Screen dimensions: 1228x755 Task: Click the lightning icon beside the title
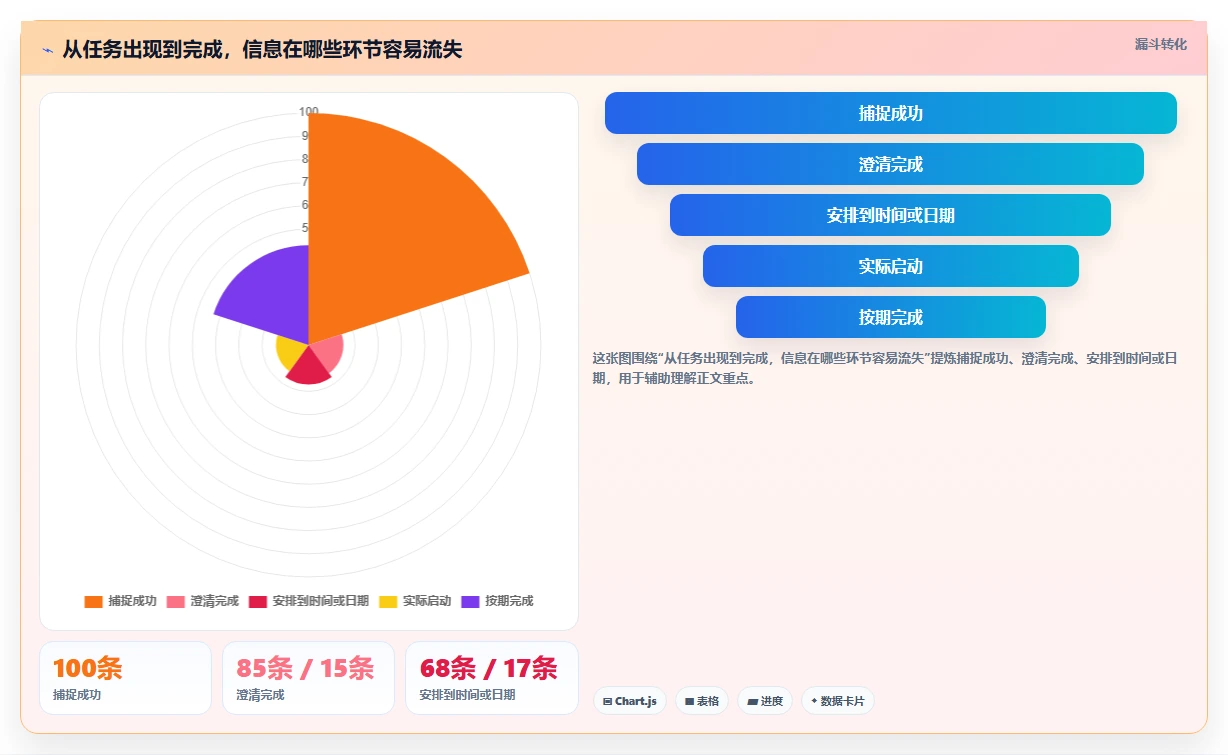47,50
